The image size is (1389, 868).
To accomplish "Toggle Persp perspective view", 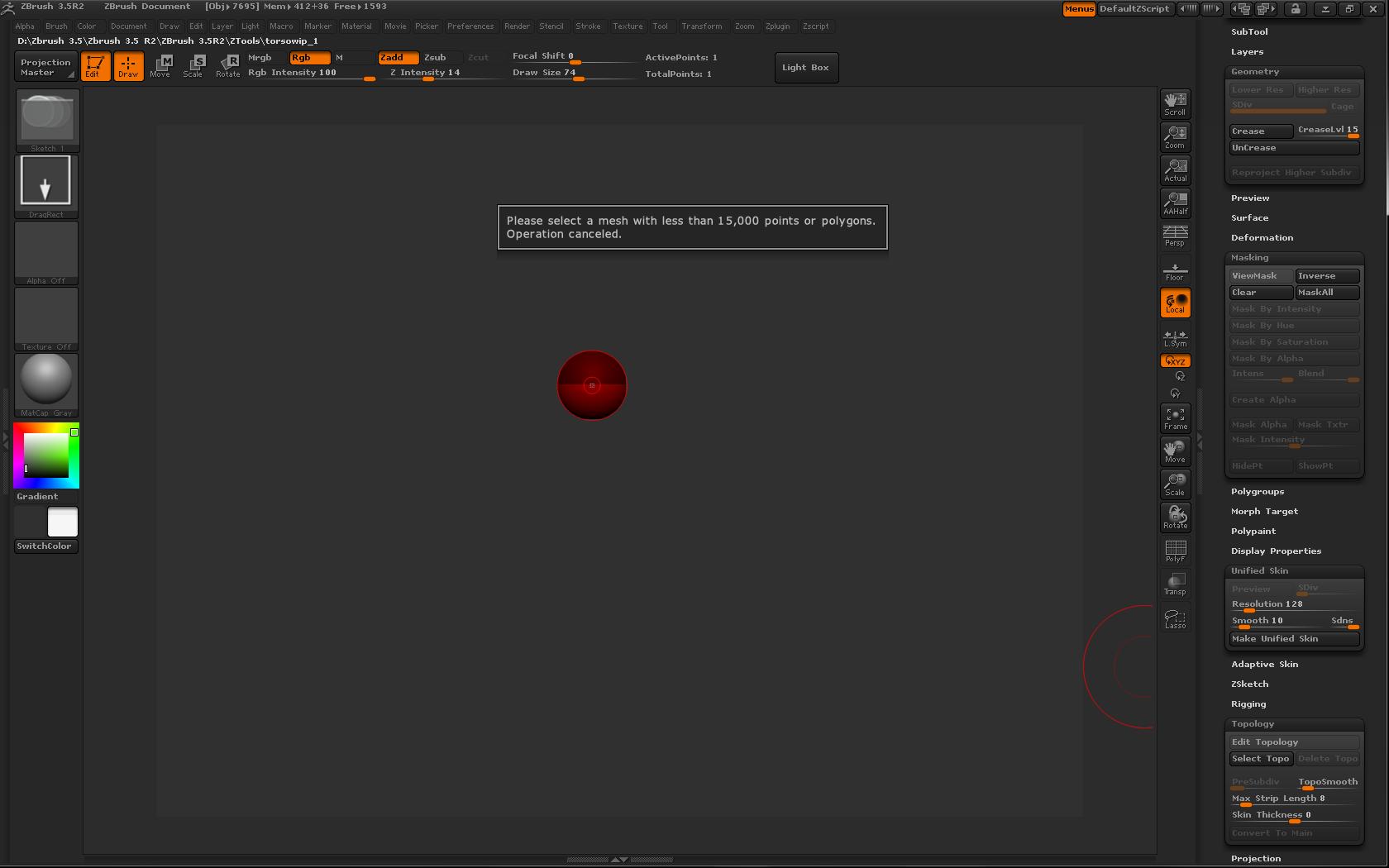I will (1175, 236).
